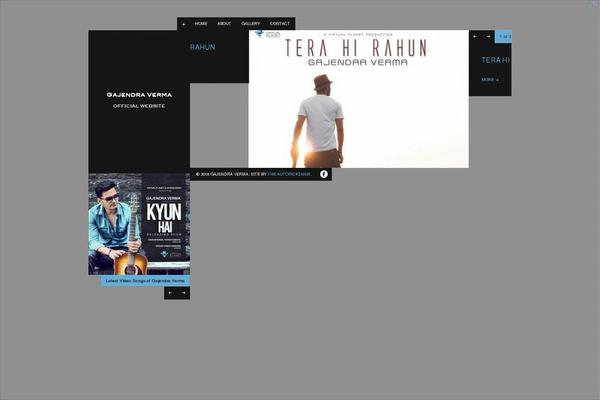Open the TERA HI title in the right panel
This screenshot has width=600, height=400.
[x=496, y=60]
